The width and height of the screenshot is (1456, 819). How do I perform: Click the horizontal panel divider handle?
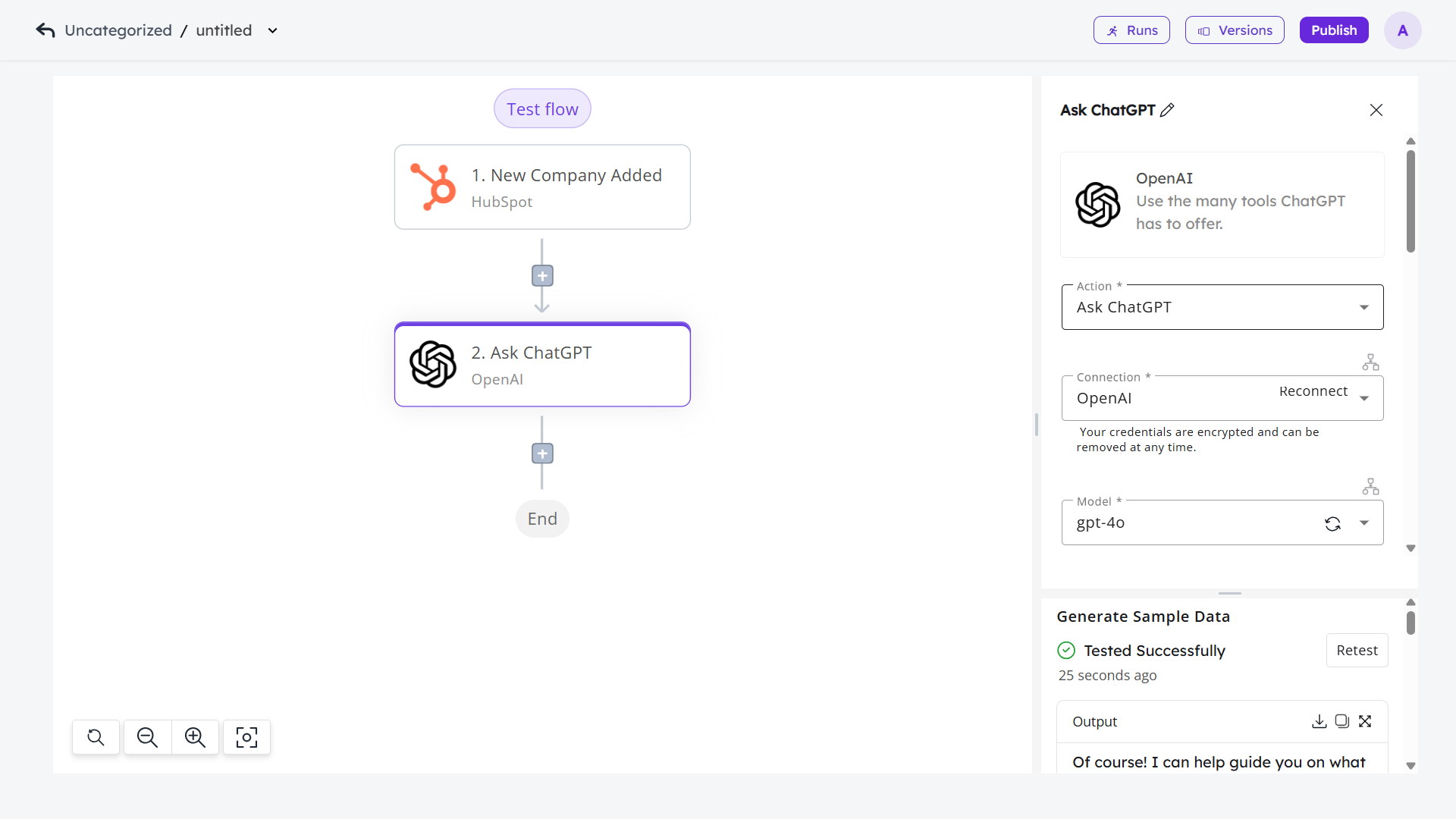tap(1229, 593)
